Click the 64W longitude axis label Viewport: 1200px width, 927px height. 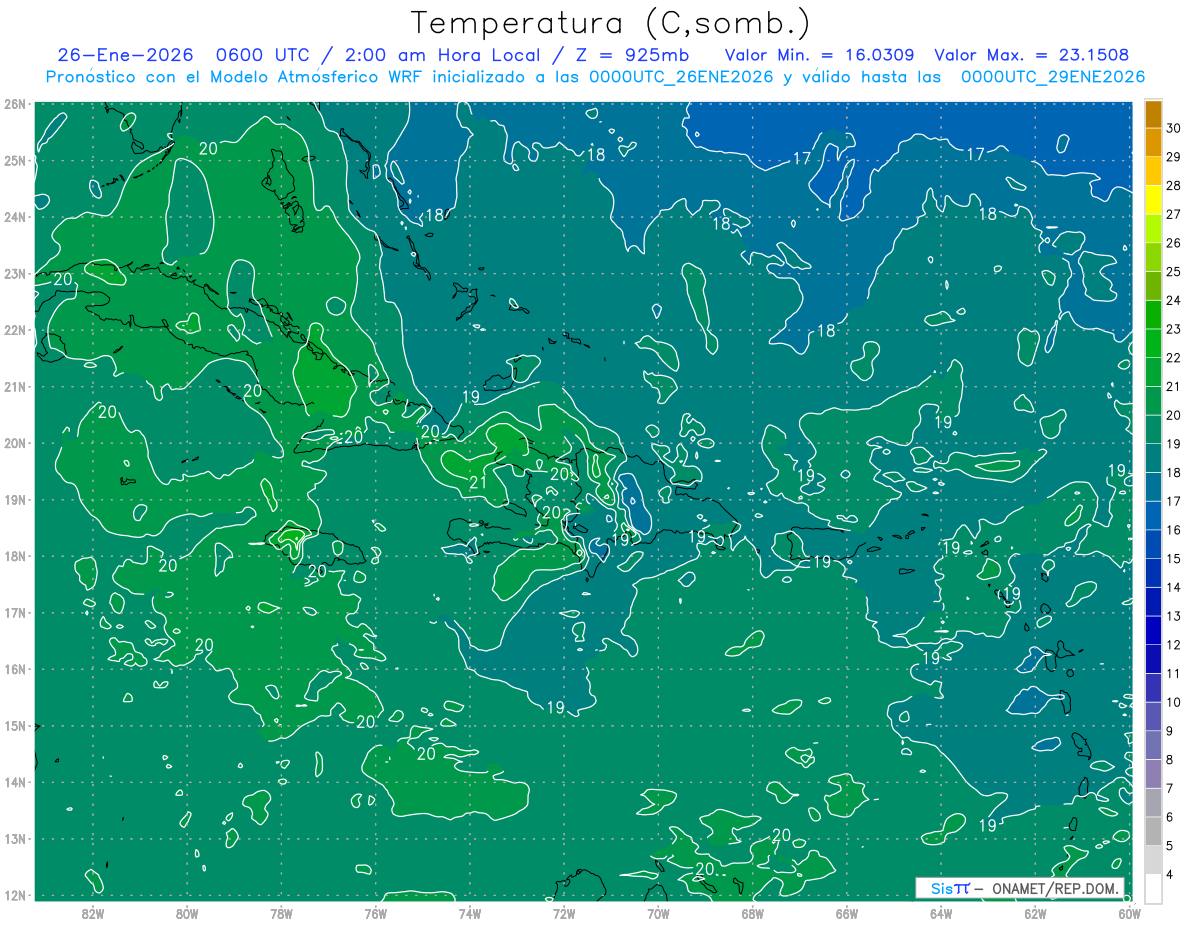pyautogui.click(x=941, y=913)
